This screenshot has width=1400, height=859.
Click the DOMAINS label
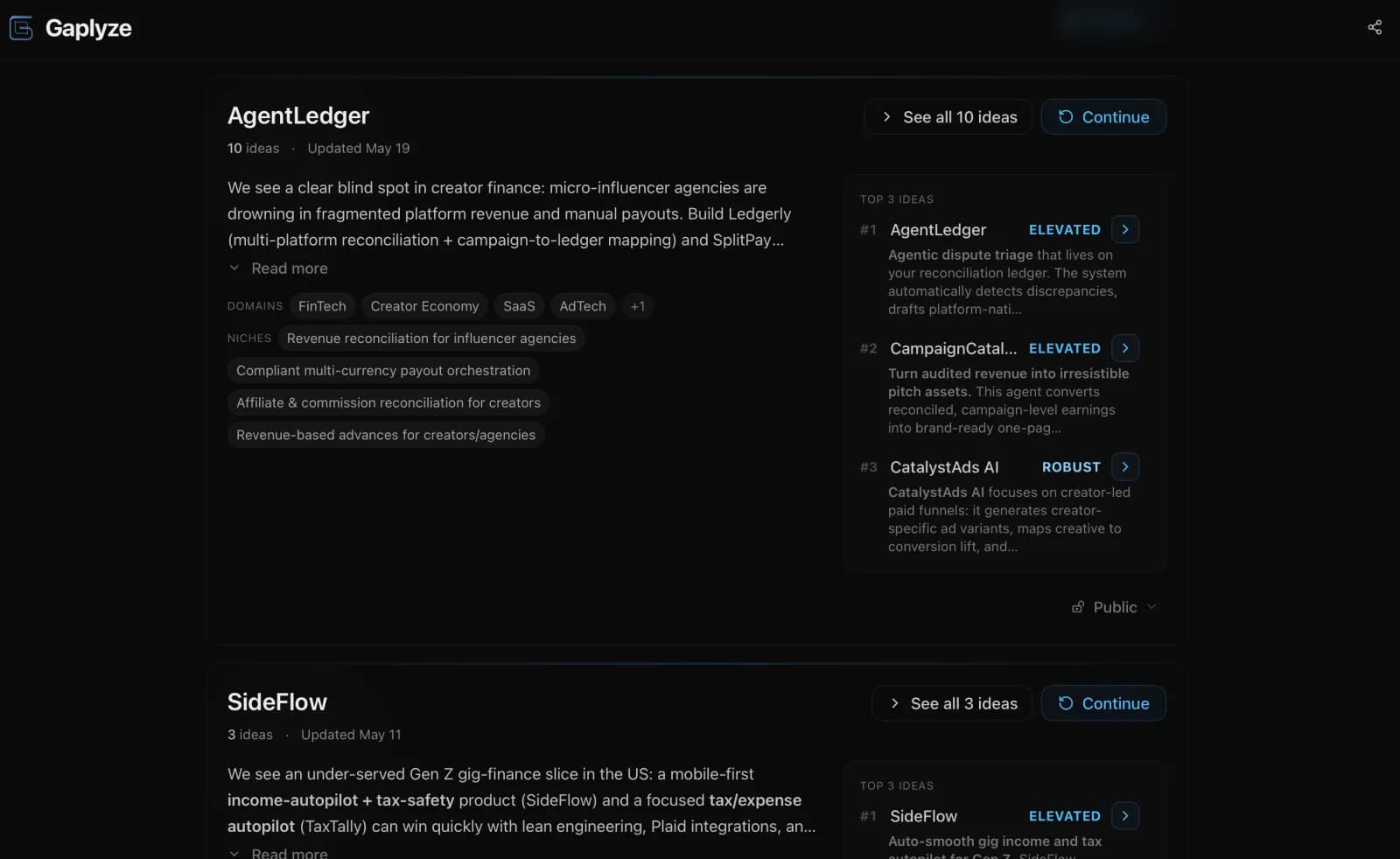pyautogui.click(x=255, y=306)
